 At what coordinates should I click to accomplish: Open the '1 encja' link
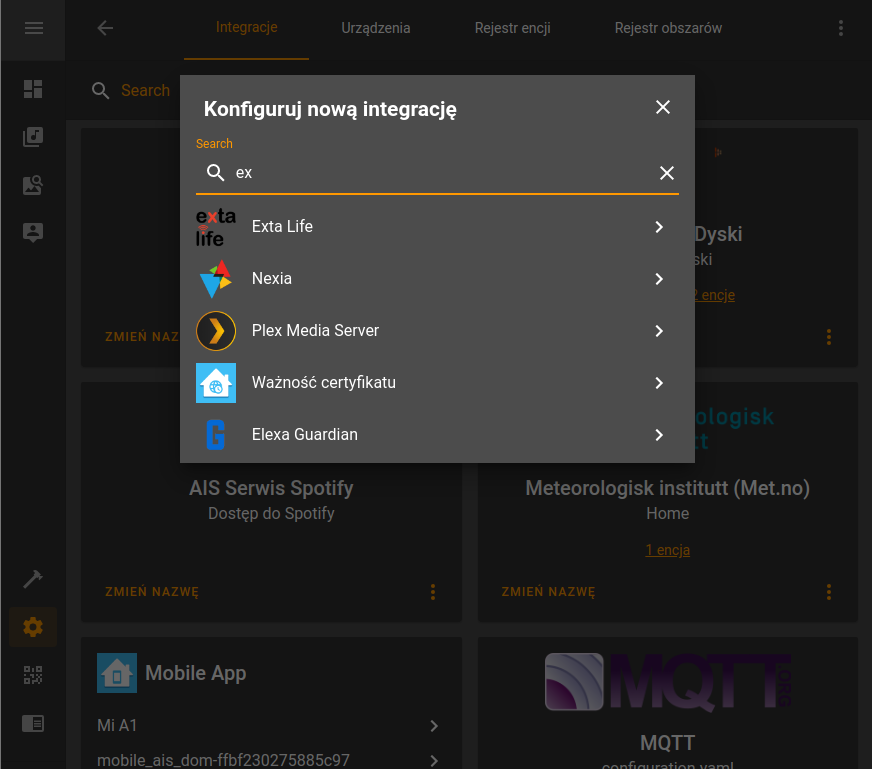click(x=667, y=550)
